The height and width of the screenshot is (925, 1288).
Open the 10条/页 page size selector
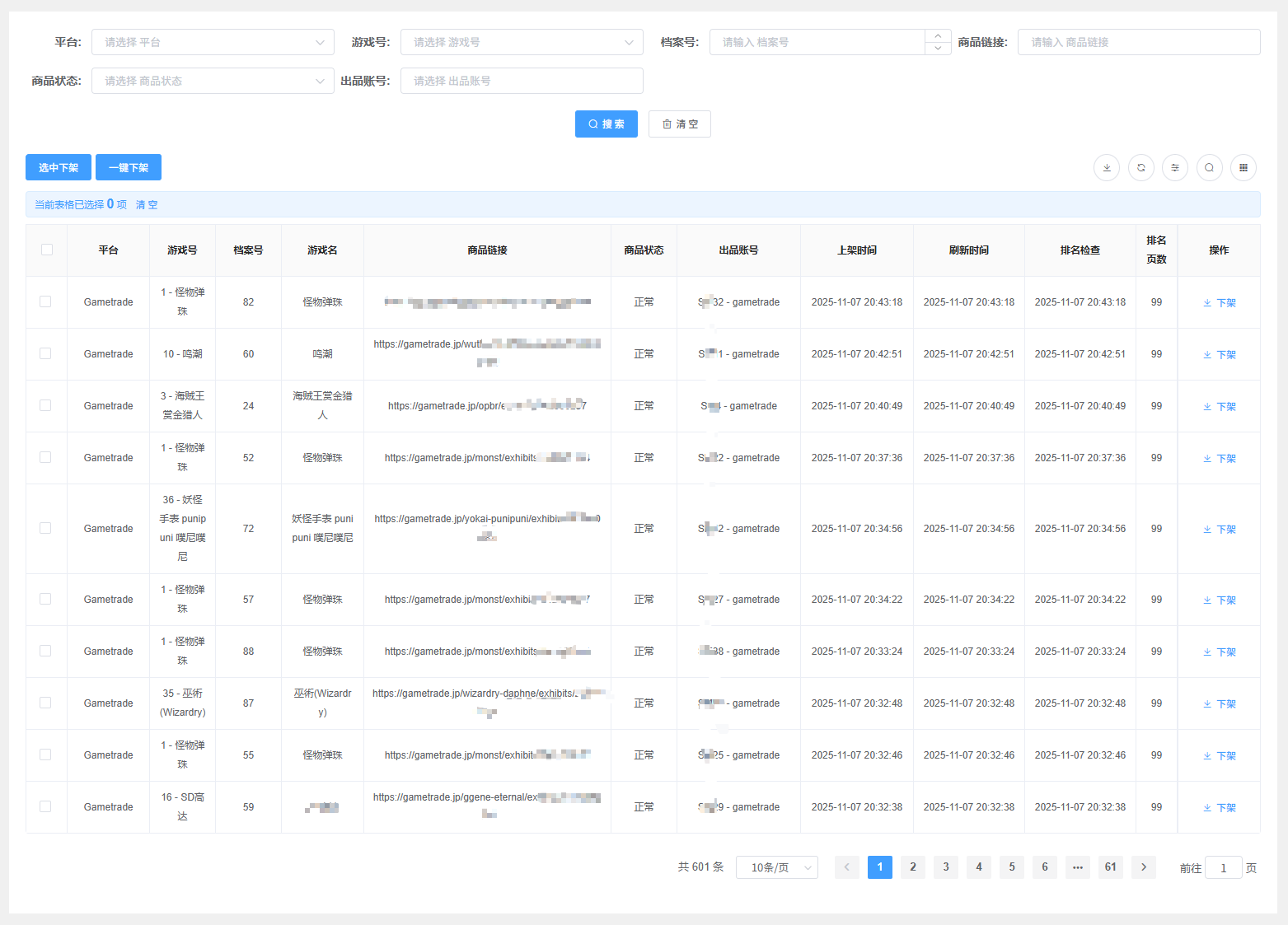[776, 867]
